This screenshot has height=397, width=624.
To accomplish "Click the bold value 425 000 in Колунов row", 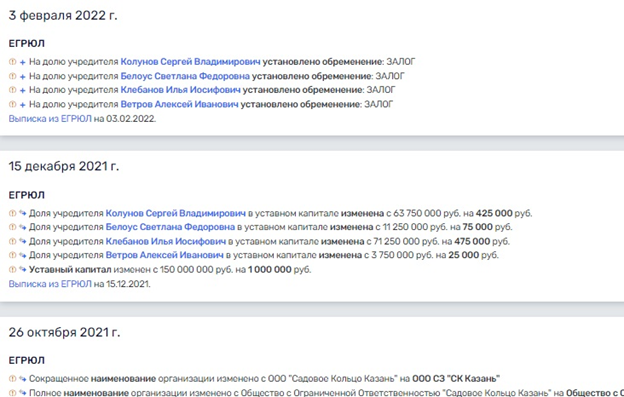I will [x=494, y=213].
